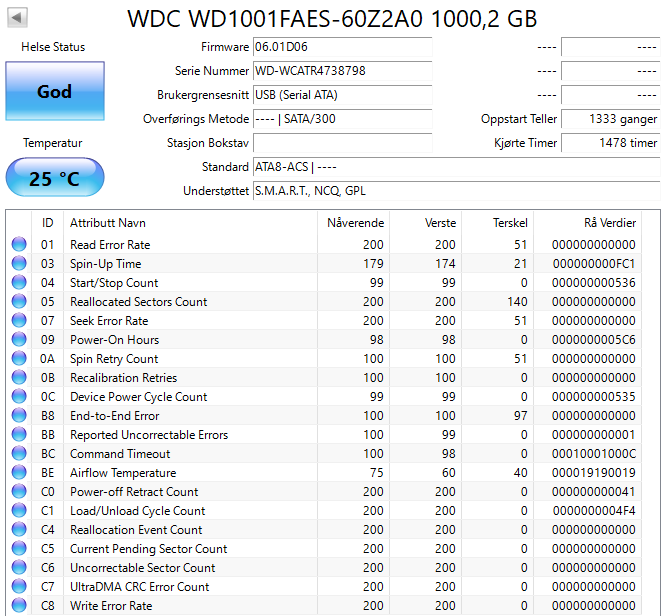665x616 pixels.
Task: Click the Rå Verdier column header
Action: pos(608,222)
